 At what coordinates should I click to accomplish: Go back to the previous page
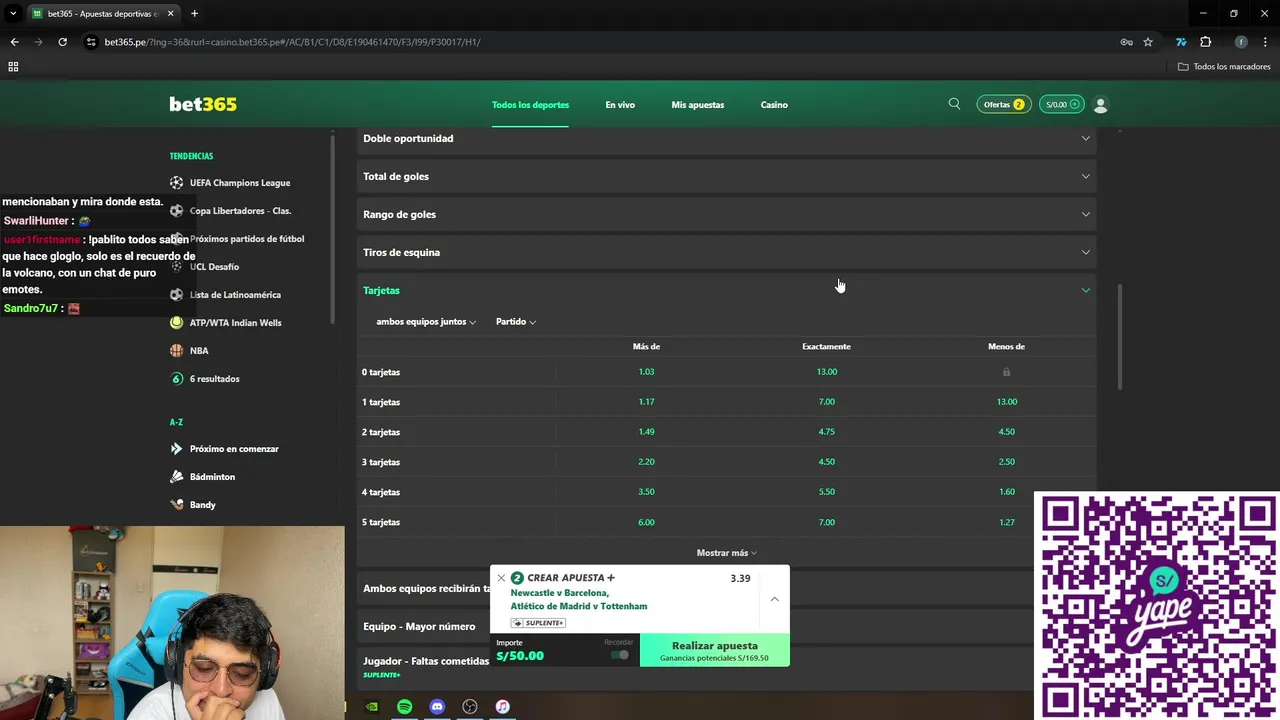click(14, 42)
